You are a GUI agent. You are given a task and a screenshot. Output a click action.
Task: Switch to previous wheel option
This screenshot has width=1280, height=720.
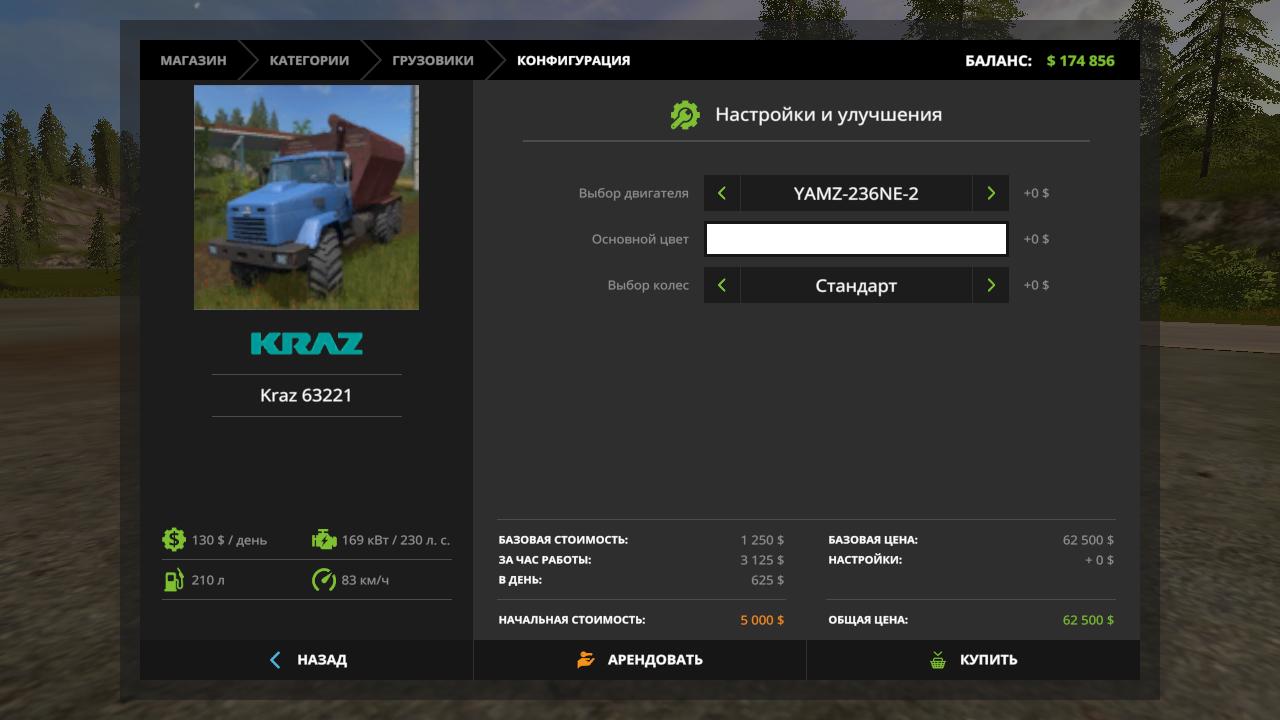tap(722, 285)
